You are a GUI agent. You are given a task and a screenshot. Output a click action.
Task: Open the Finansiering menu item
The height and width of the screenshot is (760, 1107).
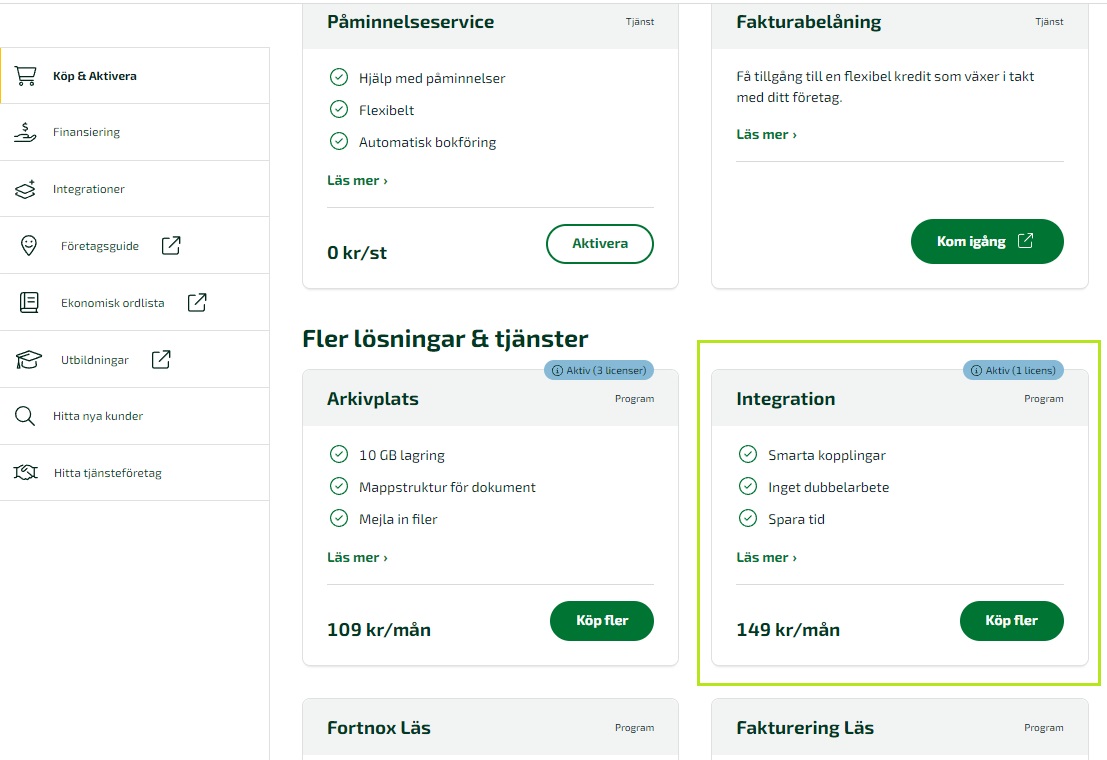click(86, 132)
